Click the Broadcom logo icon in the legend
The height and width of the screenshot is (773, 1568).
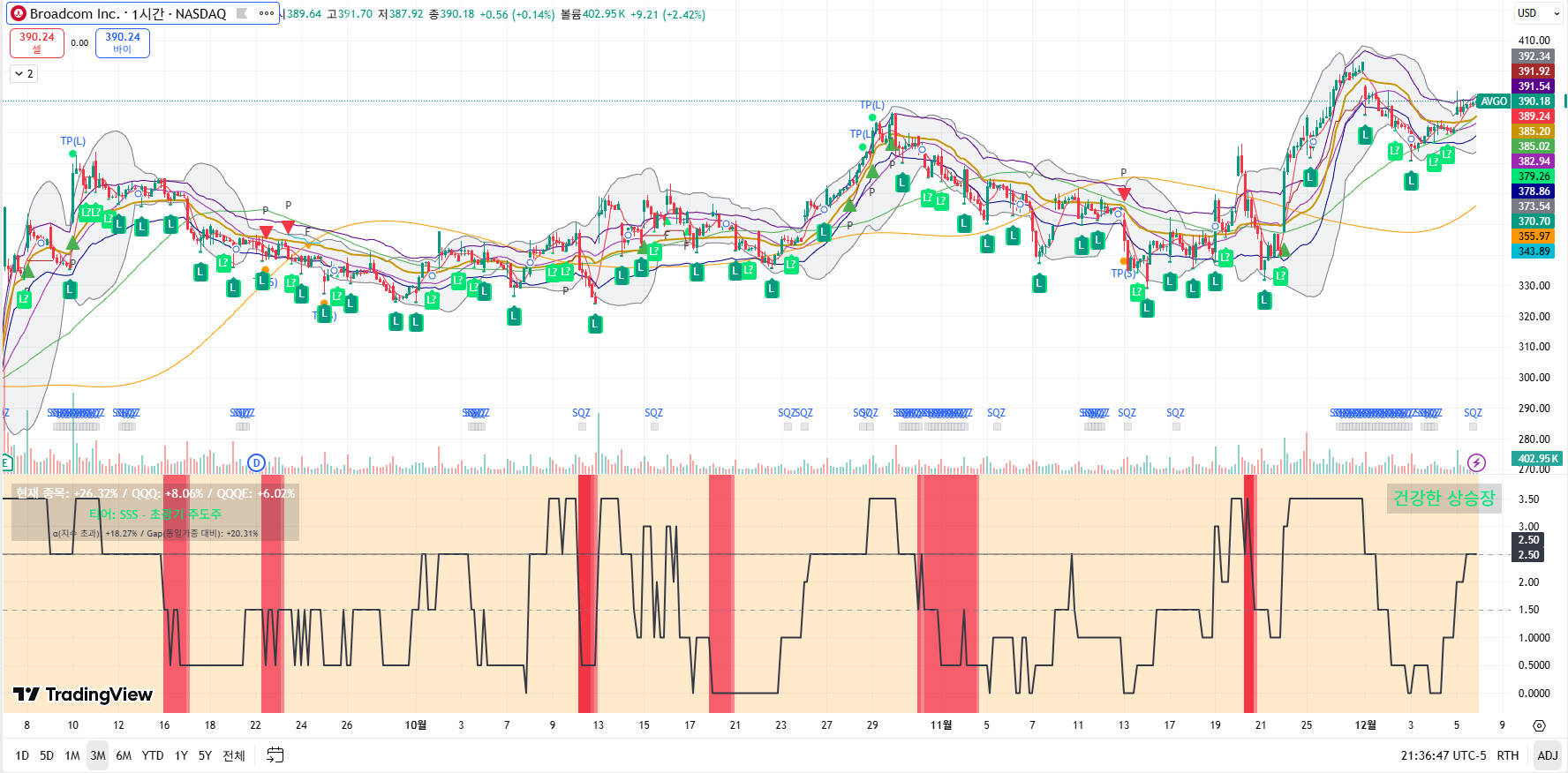[19, 13]
